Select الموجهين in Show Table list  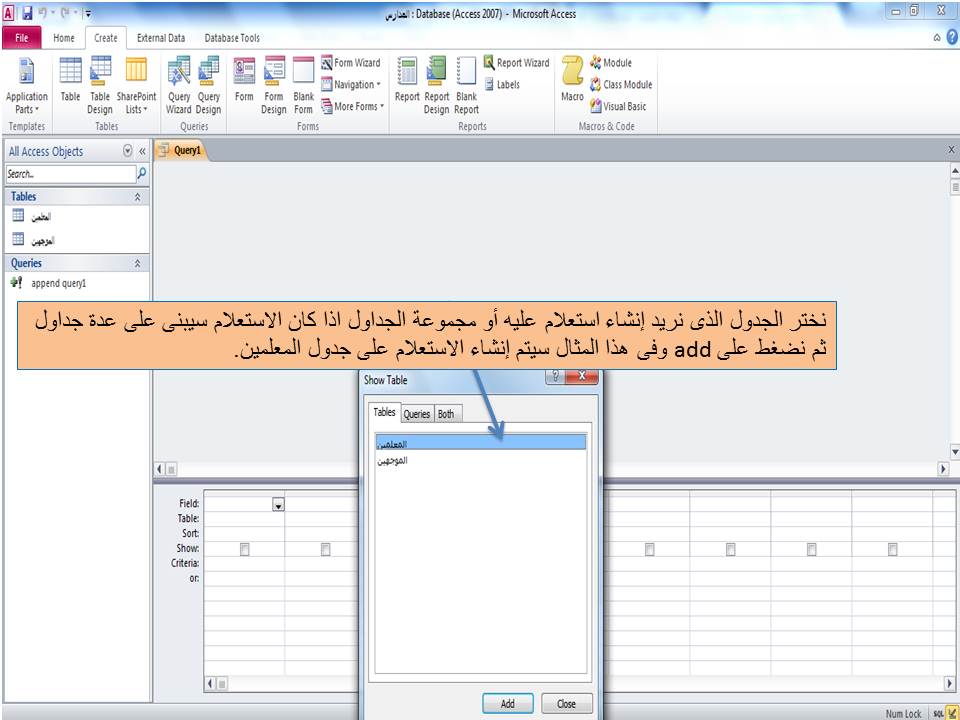[x=480, y=460]
